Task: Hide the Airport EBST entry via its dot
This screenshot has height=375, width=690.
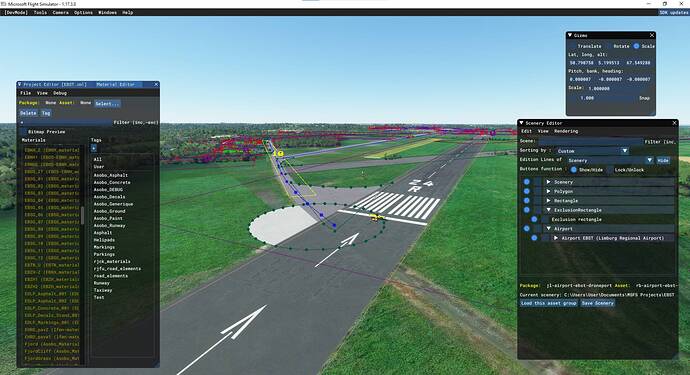Action: pos(534,238)
